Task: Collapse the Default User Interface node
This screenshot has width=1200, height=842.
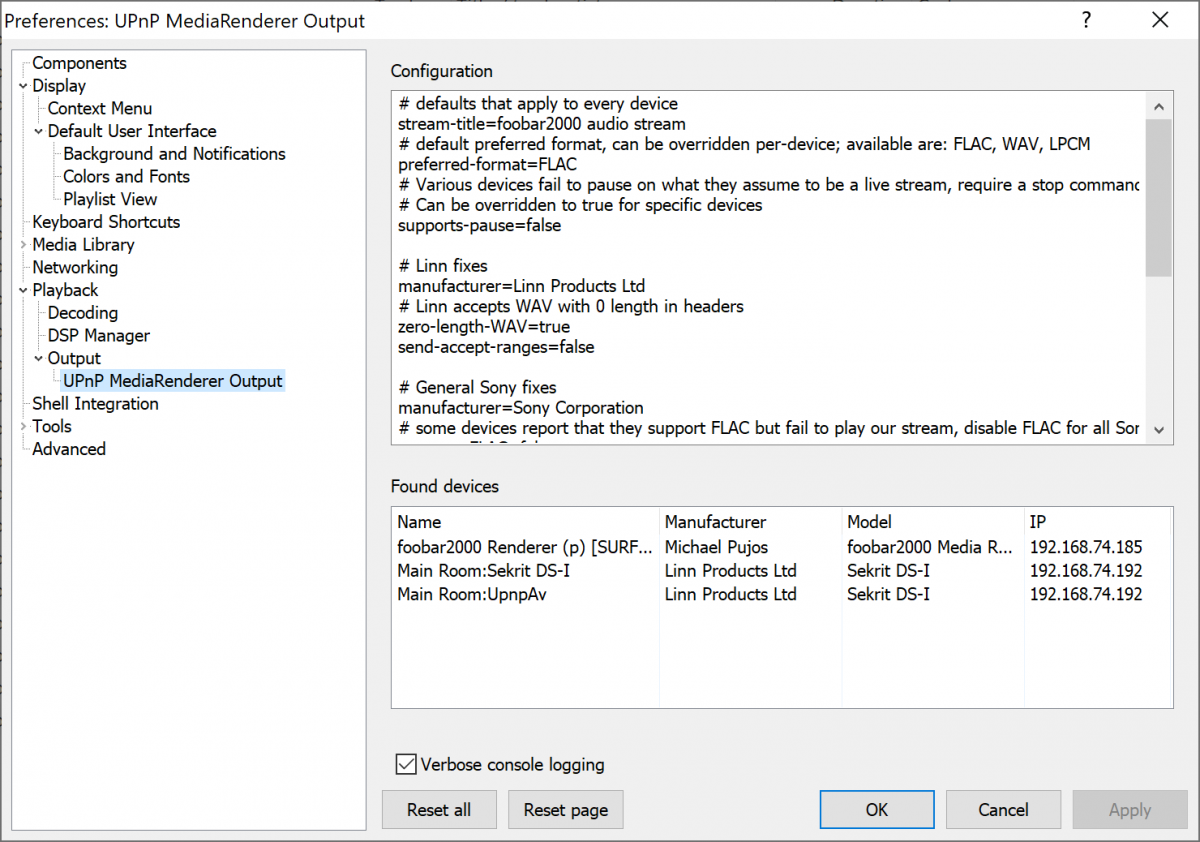Action: (38, 131)
